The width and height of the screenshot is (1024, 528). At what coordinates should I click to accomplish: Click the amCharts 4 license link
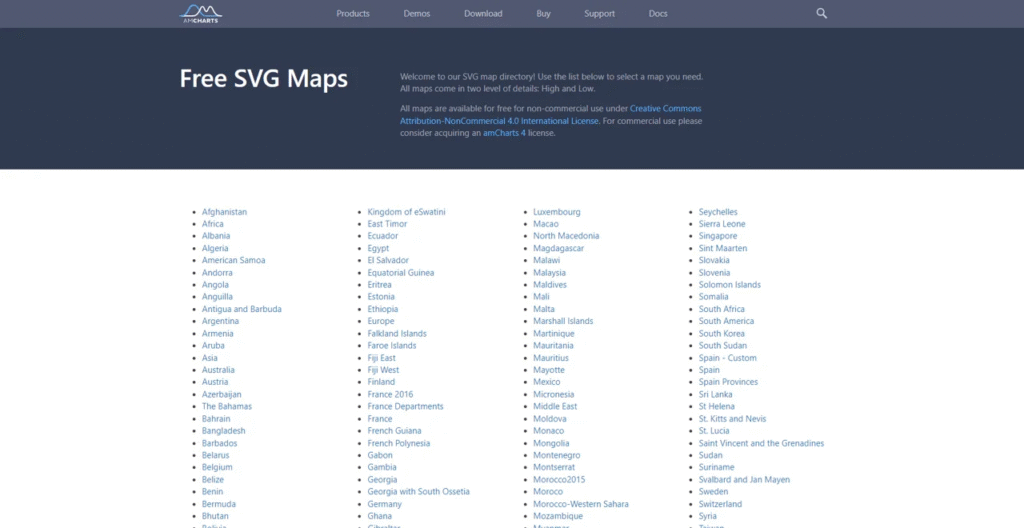(x=504, y=133)
